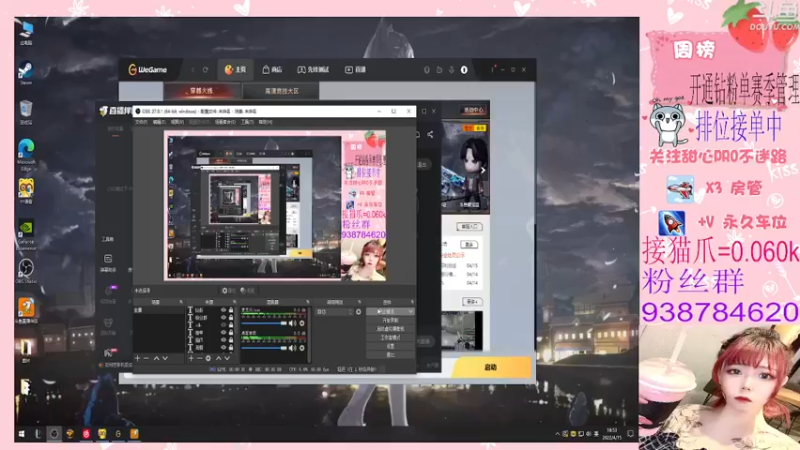The image size is (800, 450).
Task: Toggle visibility of the third source
Action: coord(223,325)
